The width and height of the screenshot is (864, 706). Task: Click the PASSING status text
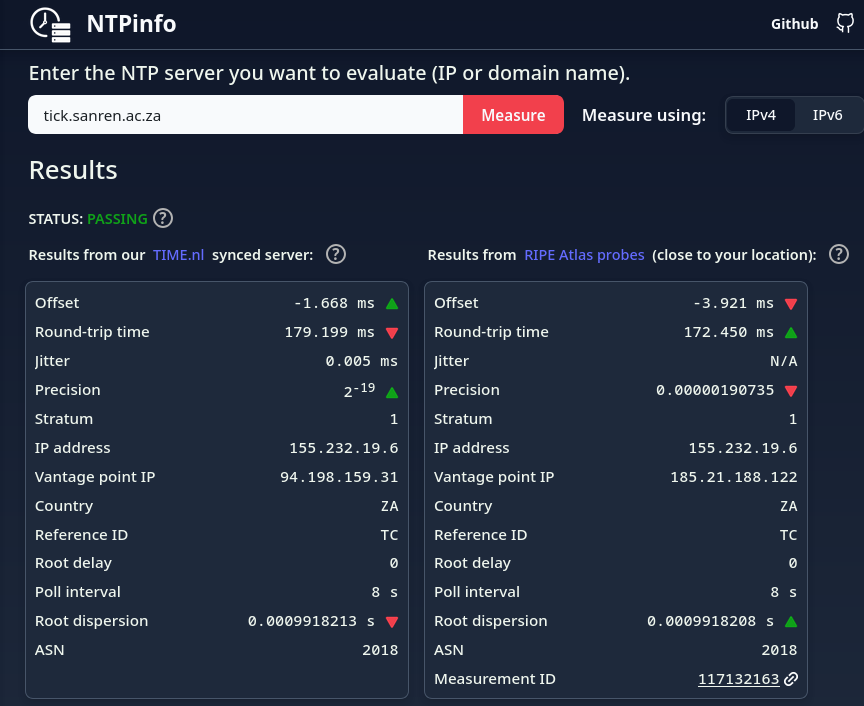click(117, 219)
